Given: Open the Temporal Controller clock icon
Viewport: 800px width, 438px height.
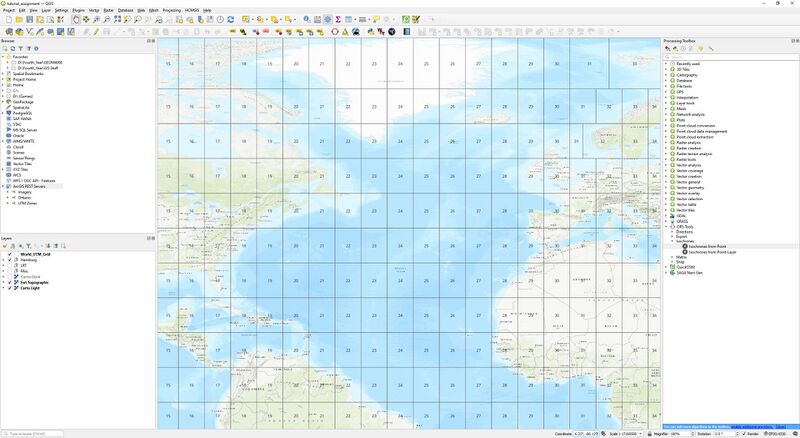Looking at the screenshot, I should (220, 19).
